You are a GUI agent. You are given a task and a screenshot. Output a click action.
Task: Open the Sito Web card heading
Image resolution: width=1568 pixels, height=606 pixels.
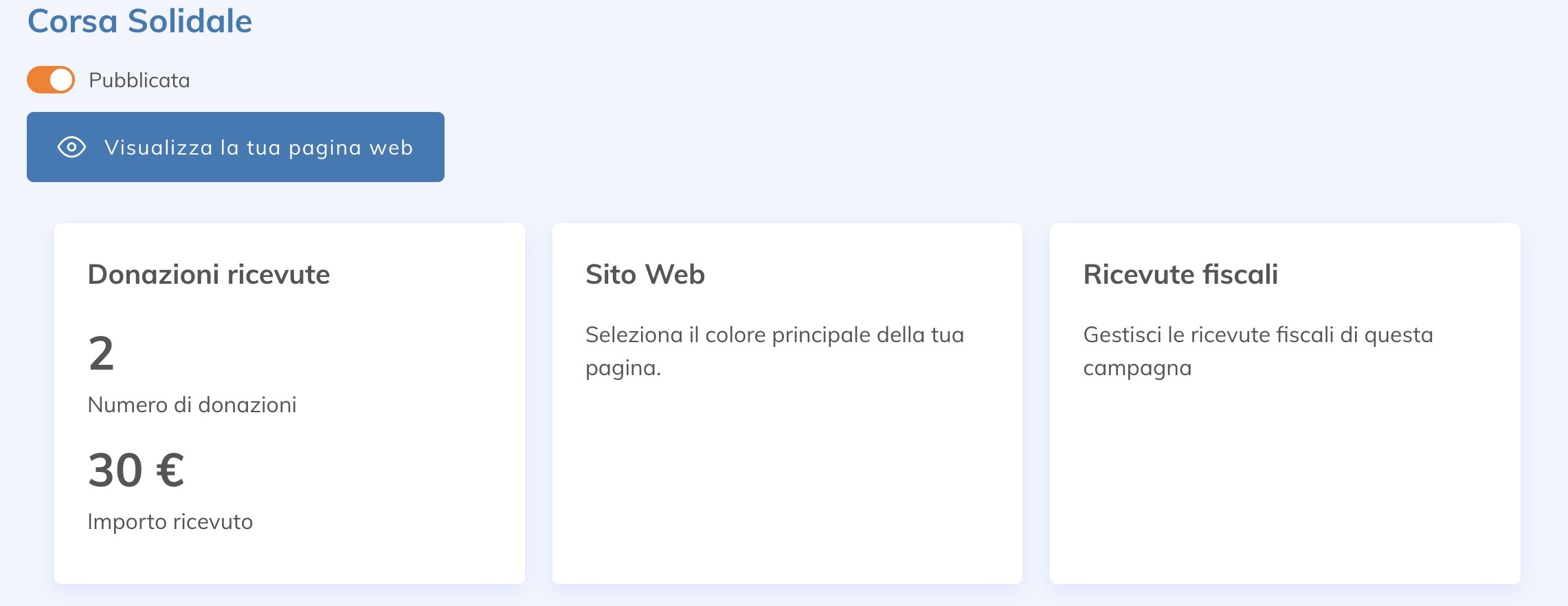click(x=645, y=274)
